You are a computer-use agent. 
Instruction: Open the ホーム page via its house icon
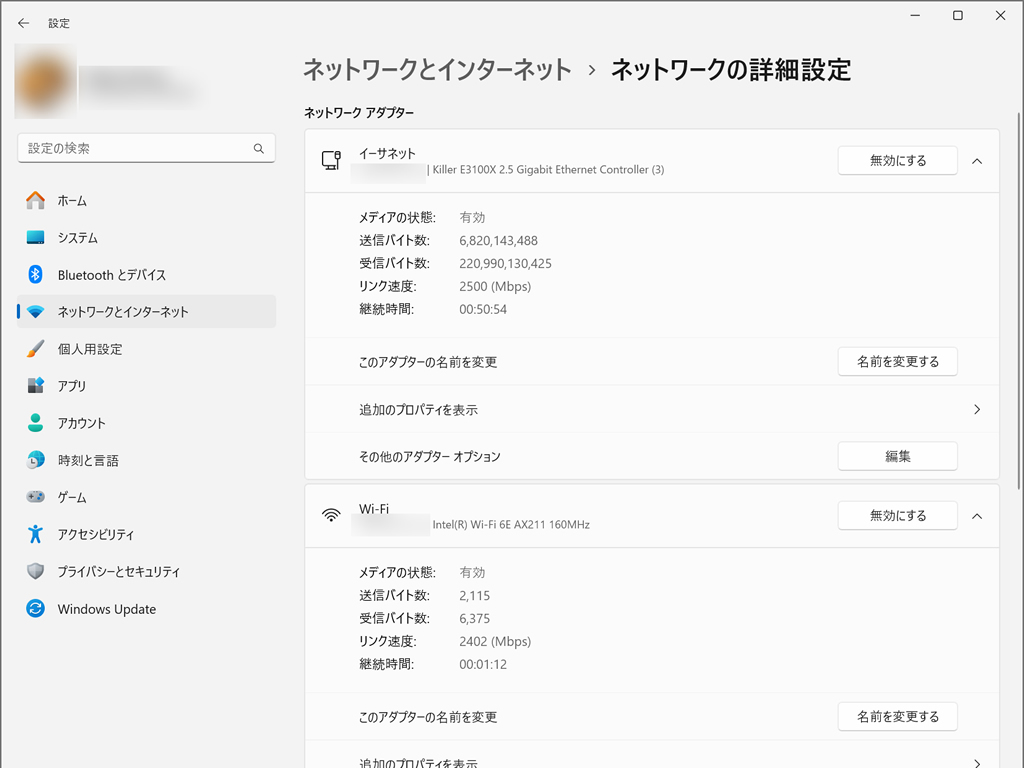[x=35, y=200]
